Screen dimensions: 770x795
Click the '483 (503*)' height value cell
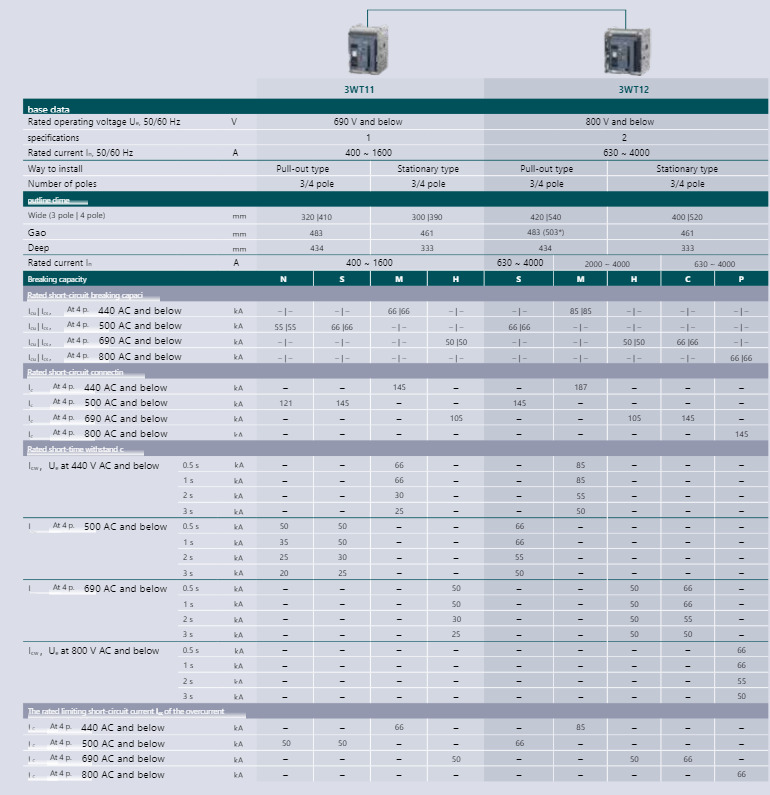[x=545, y=231]
